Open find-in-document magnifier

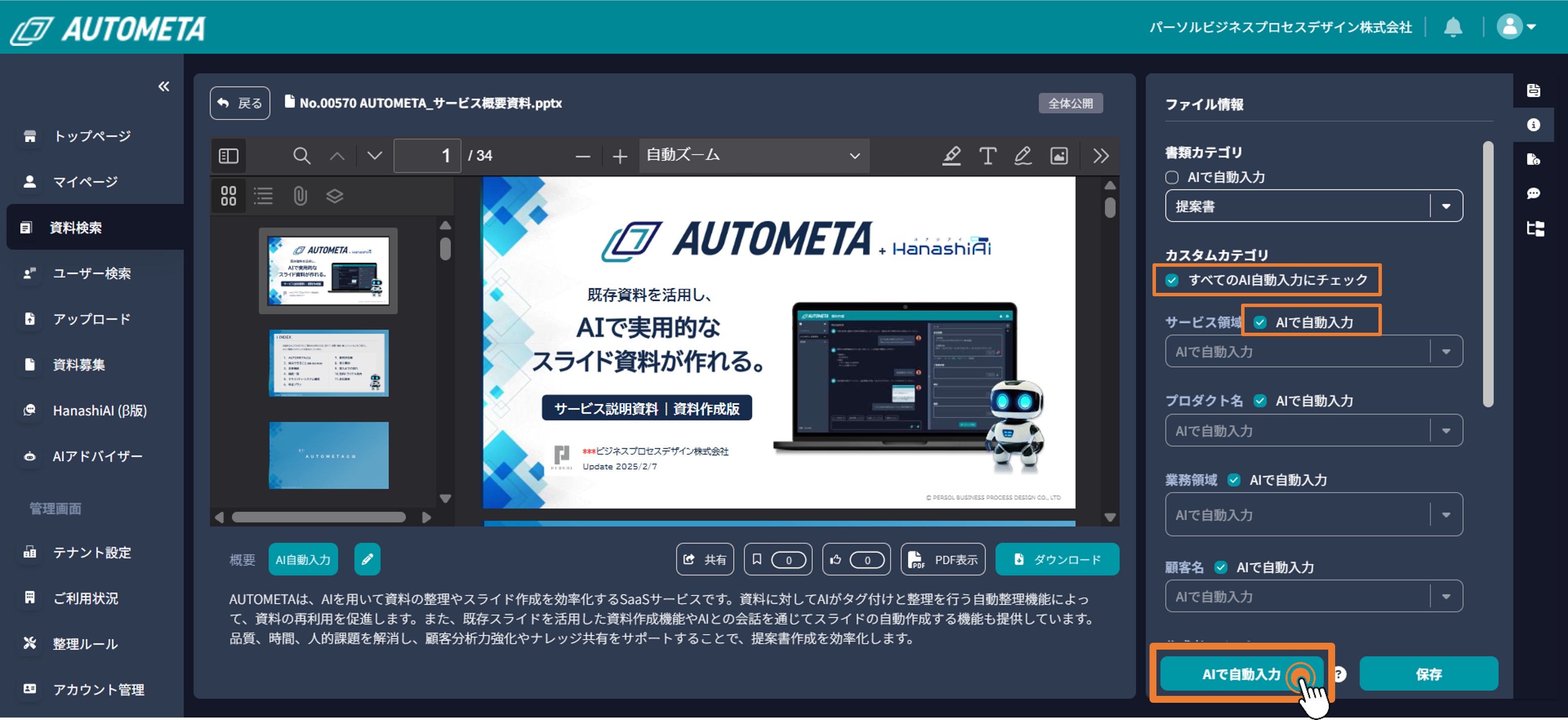pyautogui.click(x=301, y=156)
